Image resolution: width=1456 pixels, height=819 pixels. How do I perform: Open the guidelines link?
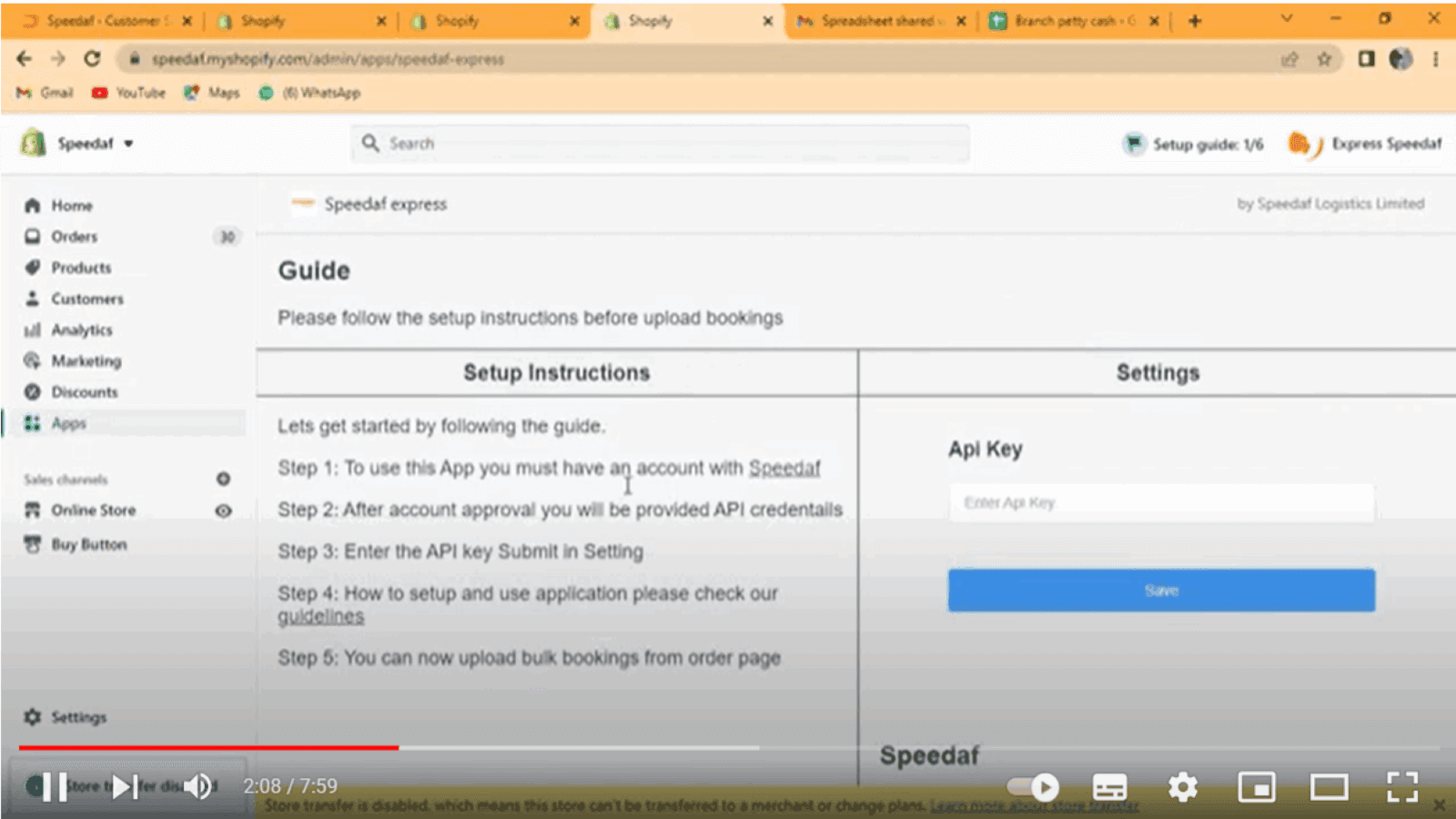tap(320, 617)
